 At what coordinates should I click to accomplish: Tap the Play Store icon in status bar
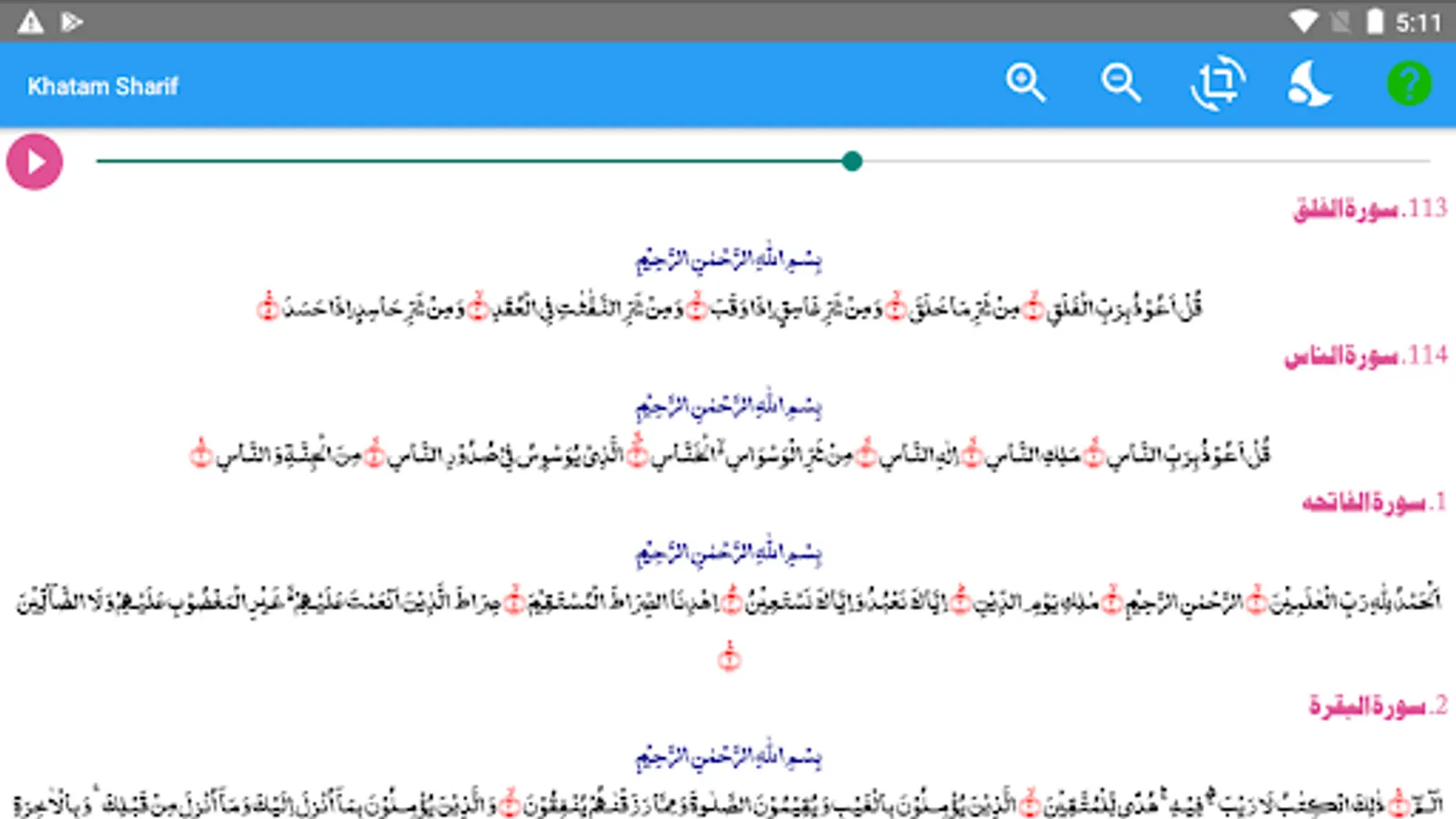tap(72, 21)
